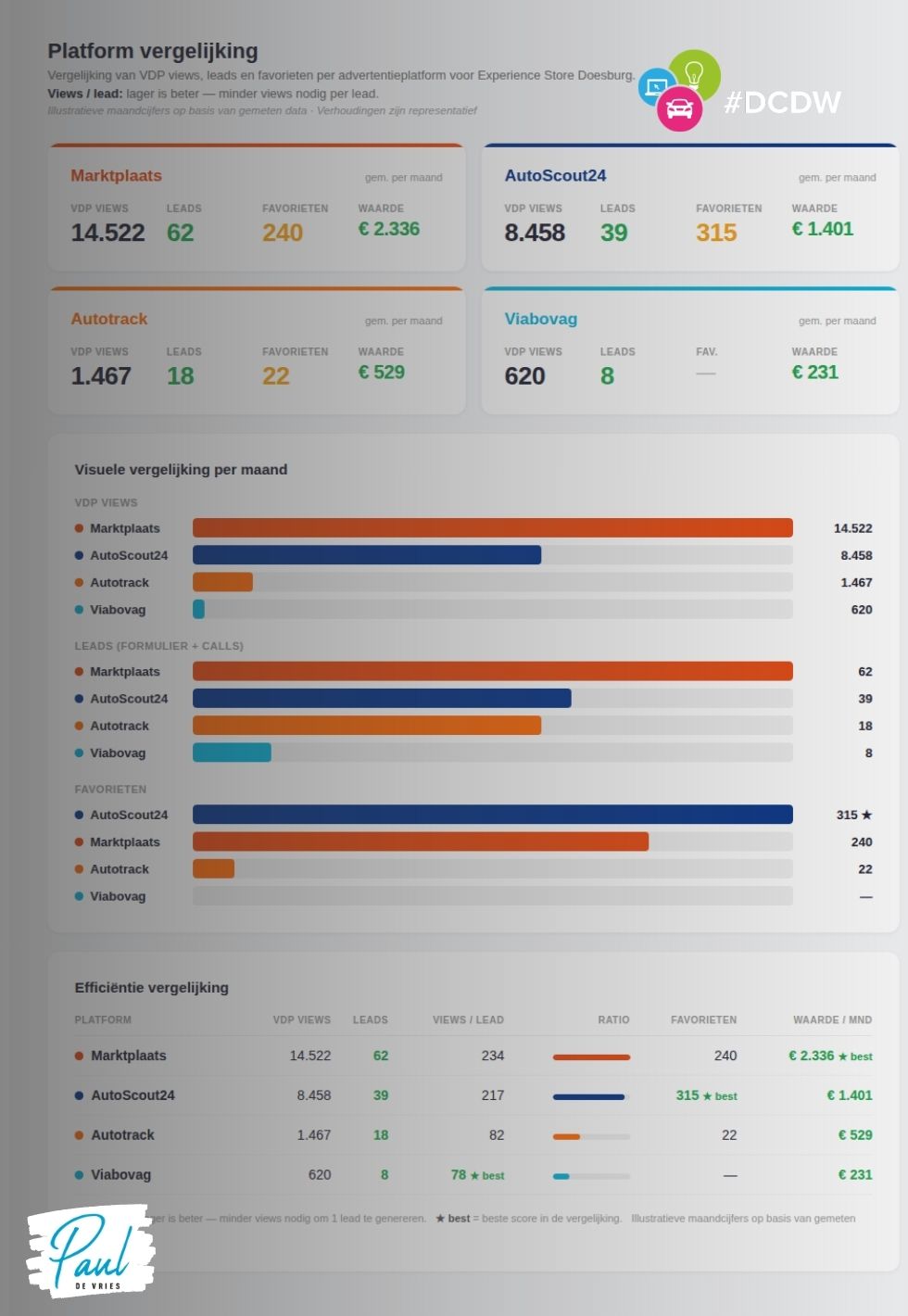This screenshot has height=1316, width=908.
Task: Click the pink car icon in the DCDW logo
Action: [679, 109]
